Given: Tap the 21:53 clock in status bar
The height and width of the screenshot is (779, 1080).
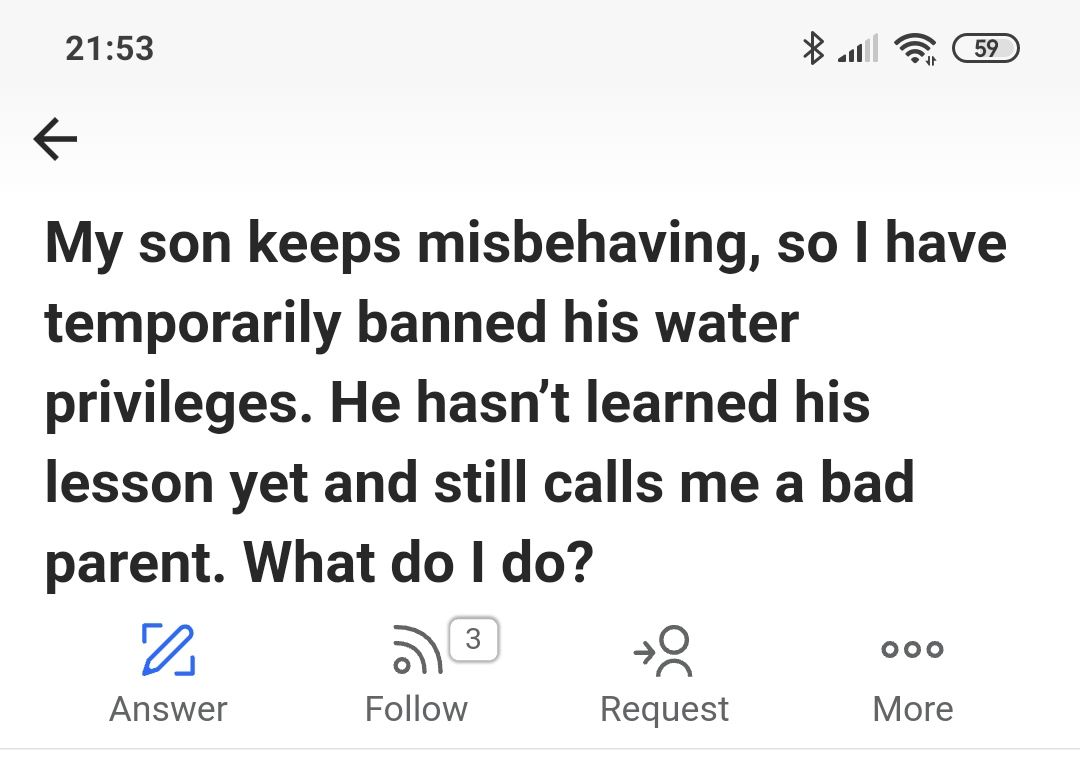Looking at the screenshot, I should click(110, 48).
